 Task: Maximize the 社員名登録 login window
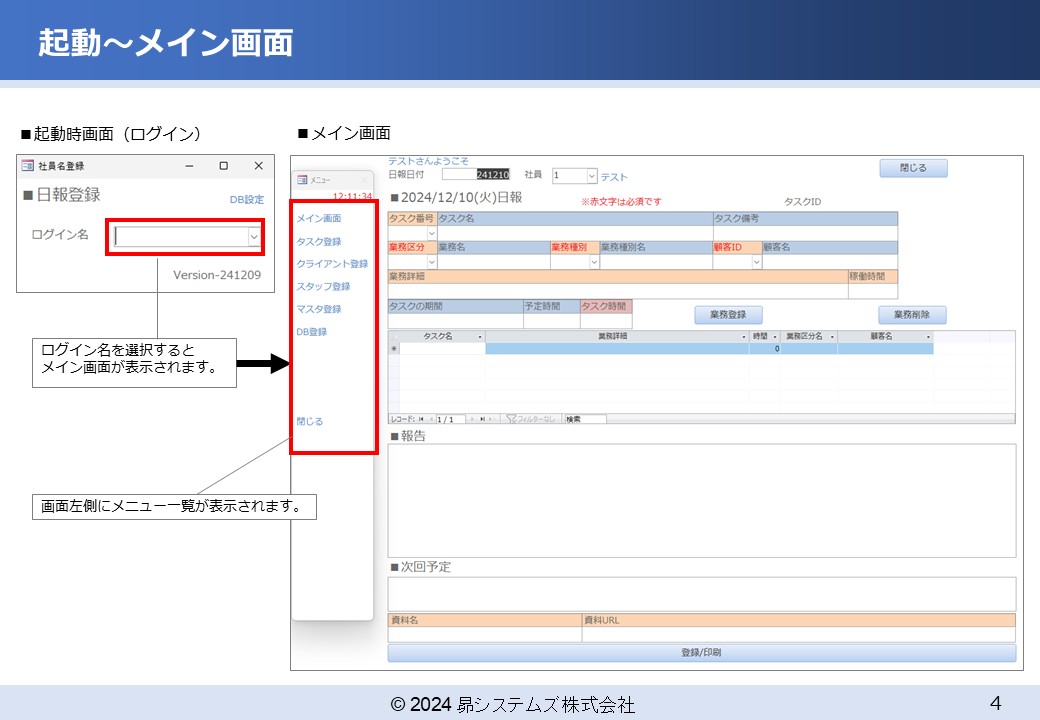pyautogui.click(x=223, y=166)
